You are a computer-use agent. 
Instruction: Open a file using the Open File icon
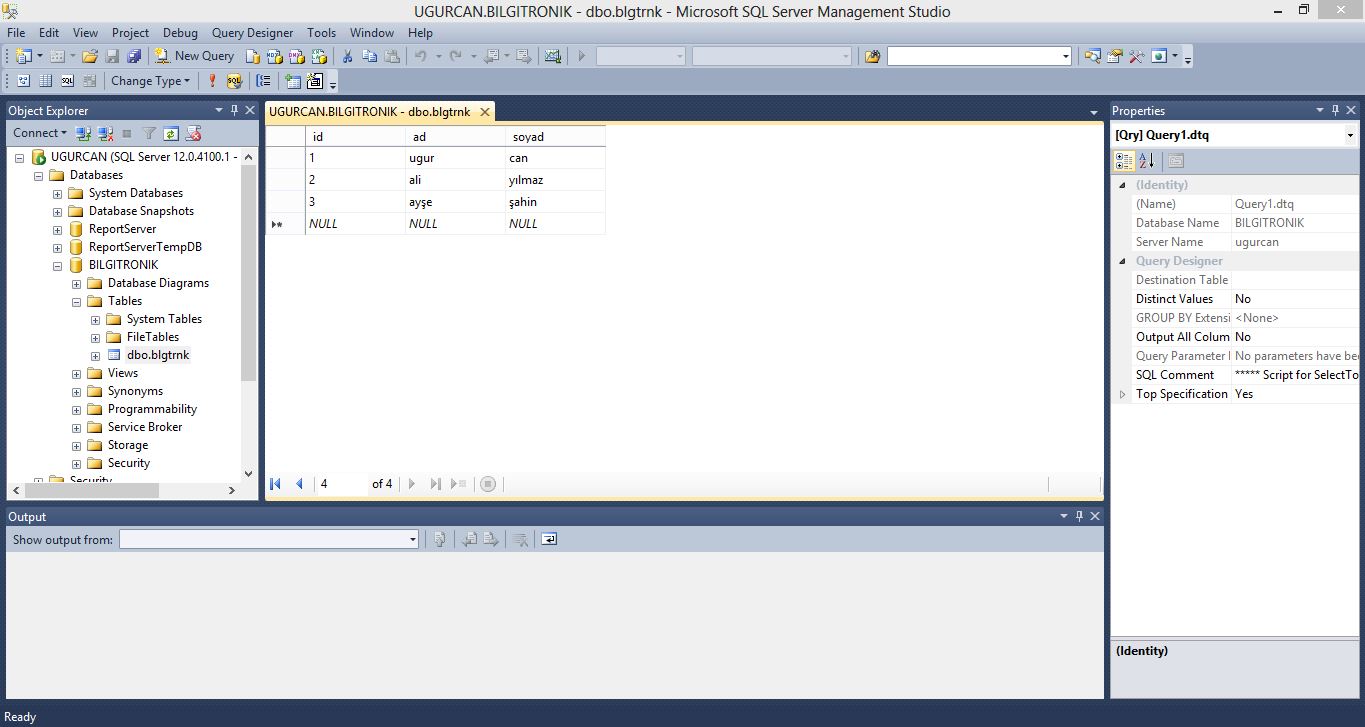[90, 56]
